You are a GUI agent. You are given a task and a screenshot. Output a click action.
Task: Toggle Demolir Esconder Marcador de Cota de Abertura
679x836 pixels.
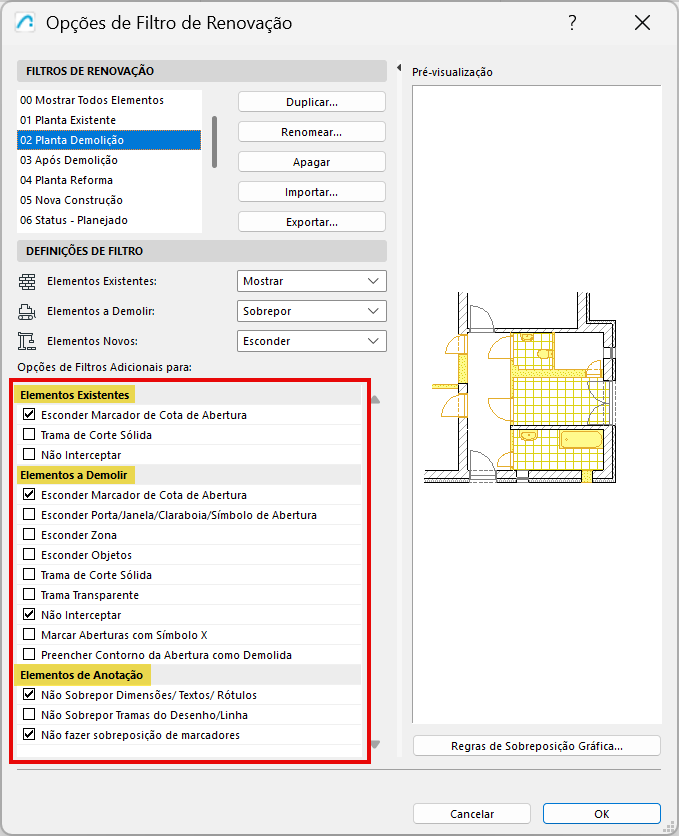coord(29,494)
